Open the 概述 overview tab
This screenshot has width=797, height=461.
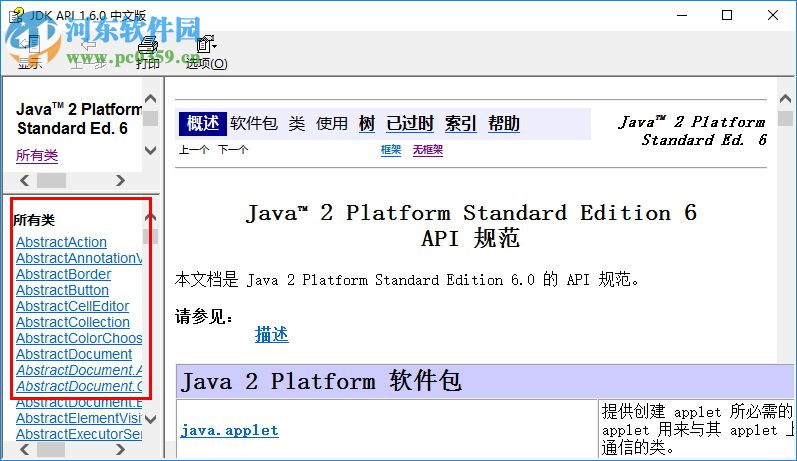[x=202, y=124]
